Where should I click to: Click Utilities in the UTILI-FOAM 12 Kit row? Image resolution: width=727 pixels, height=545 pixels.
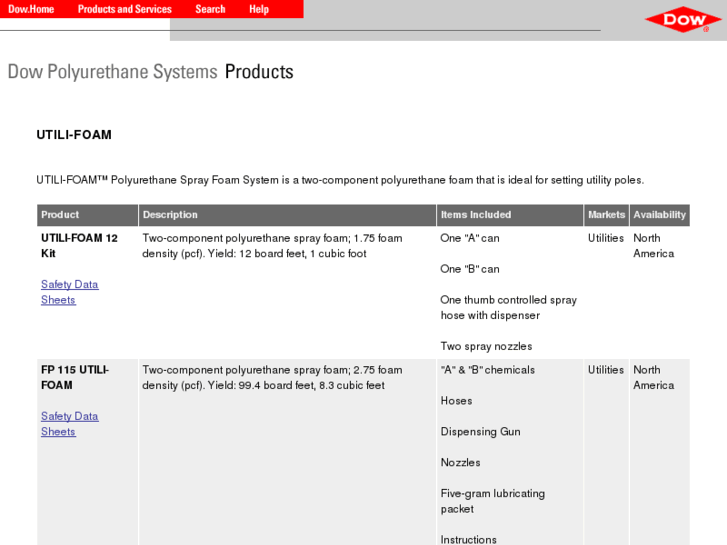pyautogui.click(x=606, y=238)
